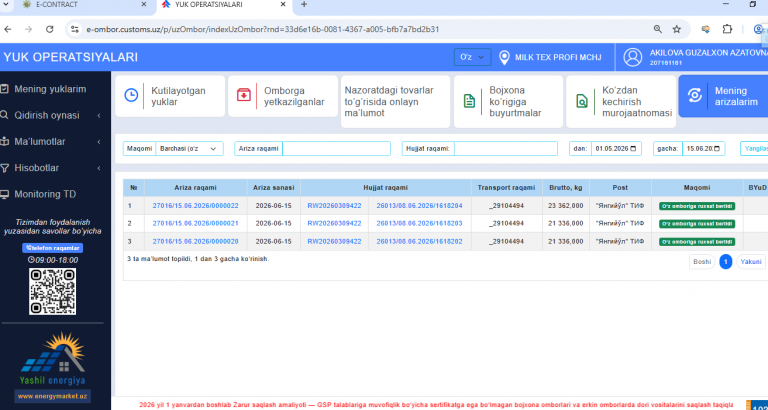Select Mening yuklarim menu item
The image size is (768, 410).
(50, 89)
